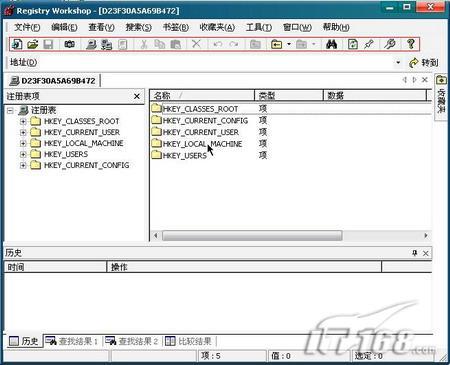Expand HKEY_CURRENT_CONFIG in the tree
This screenshot has height=365, width=450.
coord(23,165)
